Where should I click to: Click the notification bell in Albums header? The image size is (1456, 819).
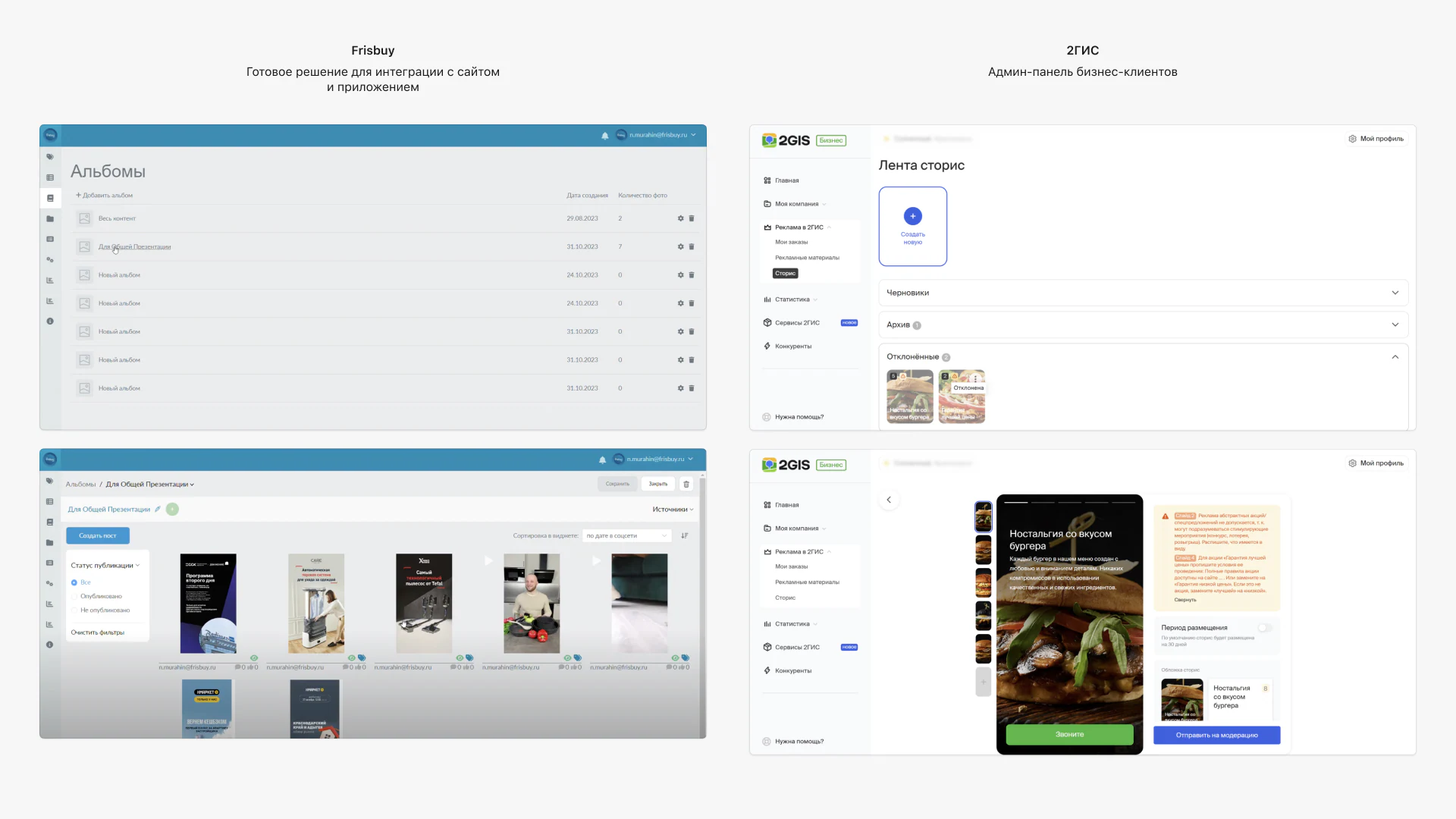coord(604,136)
